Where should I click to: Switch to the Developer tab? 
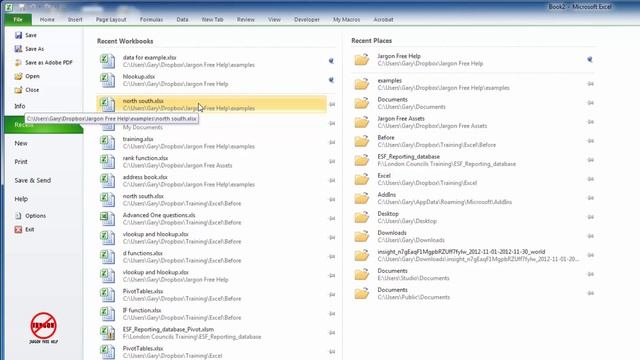307,20
